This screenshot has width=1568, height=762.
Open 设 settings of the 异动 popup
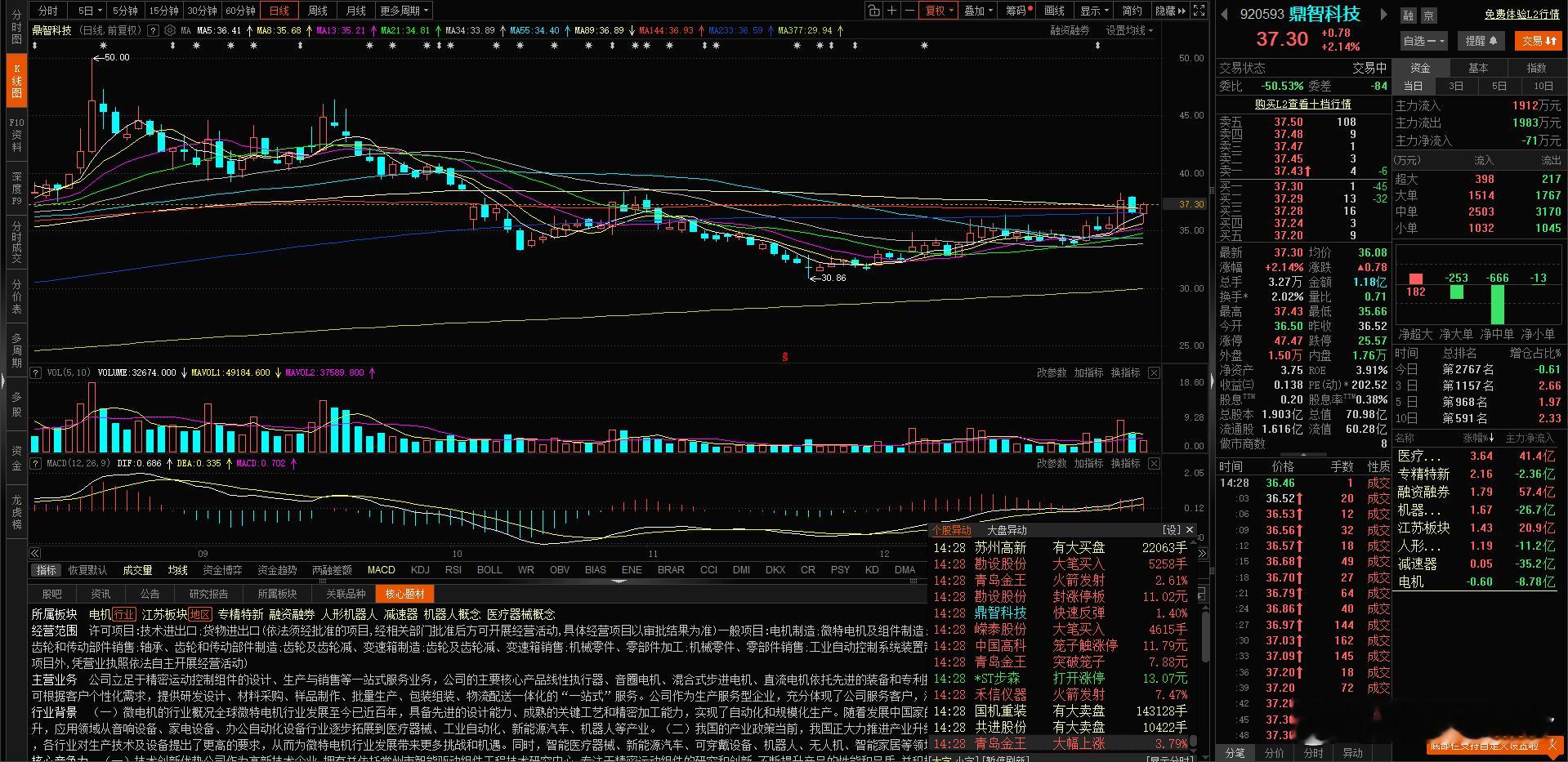[1171, 530]
